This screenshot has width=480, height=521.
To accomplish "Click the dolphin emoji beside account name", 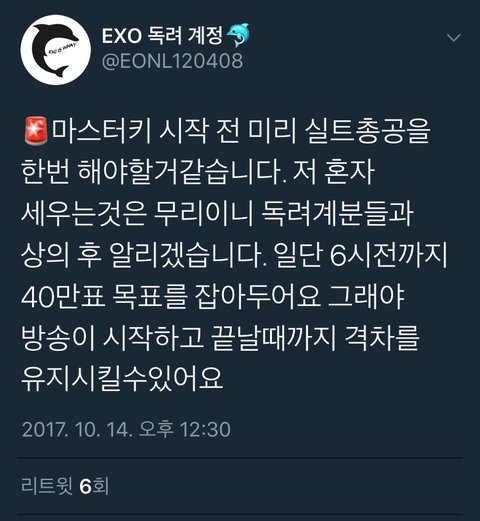I will [238, 35].
